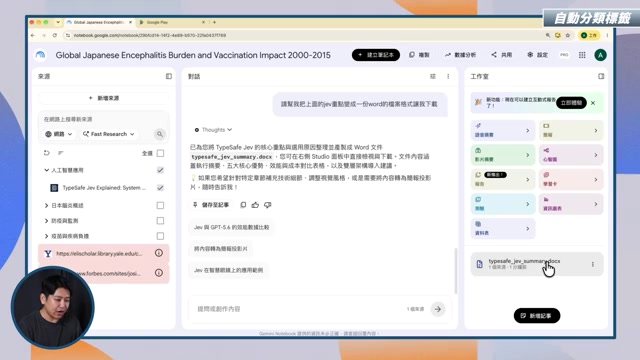The width and height of the screenshot is (640, 360).
Task: Open browser zoom magnifier icon
Action: coord(548,36)
